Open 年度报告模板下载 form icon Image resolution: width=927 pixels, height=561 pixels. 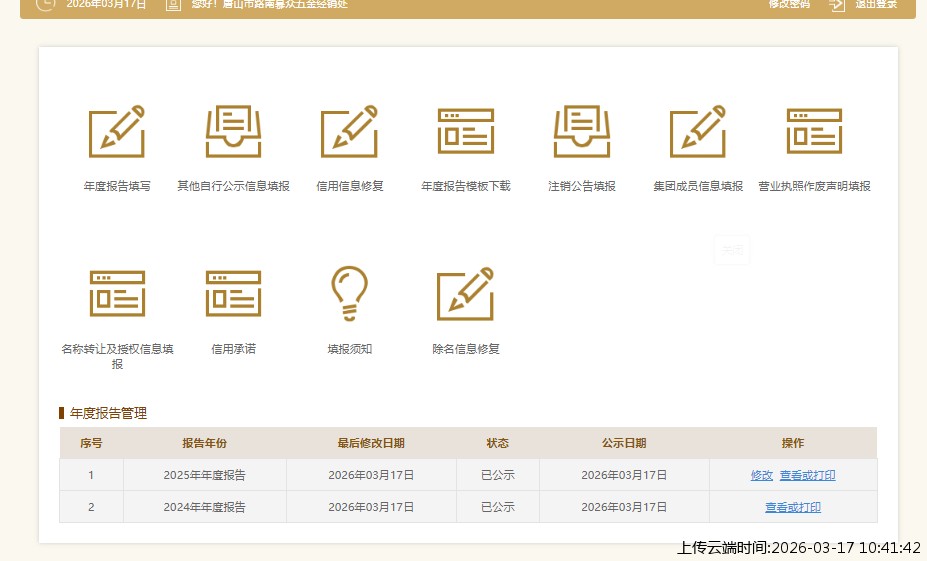(466, 131)
